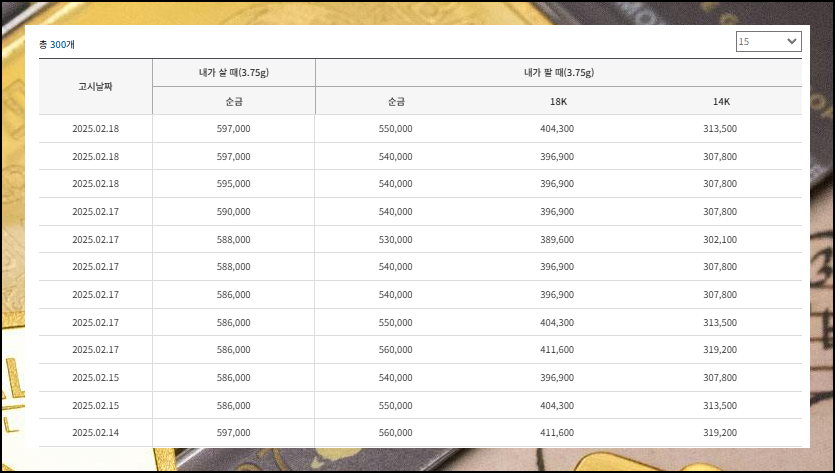Click 404,300 in the 2025.02.17 row

coord(557,322)
